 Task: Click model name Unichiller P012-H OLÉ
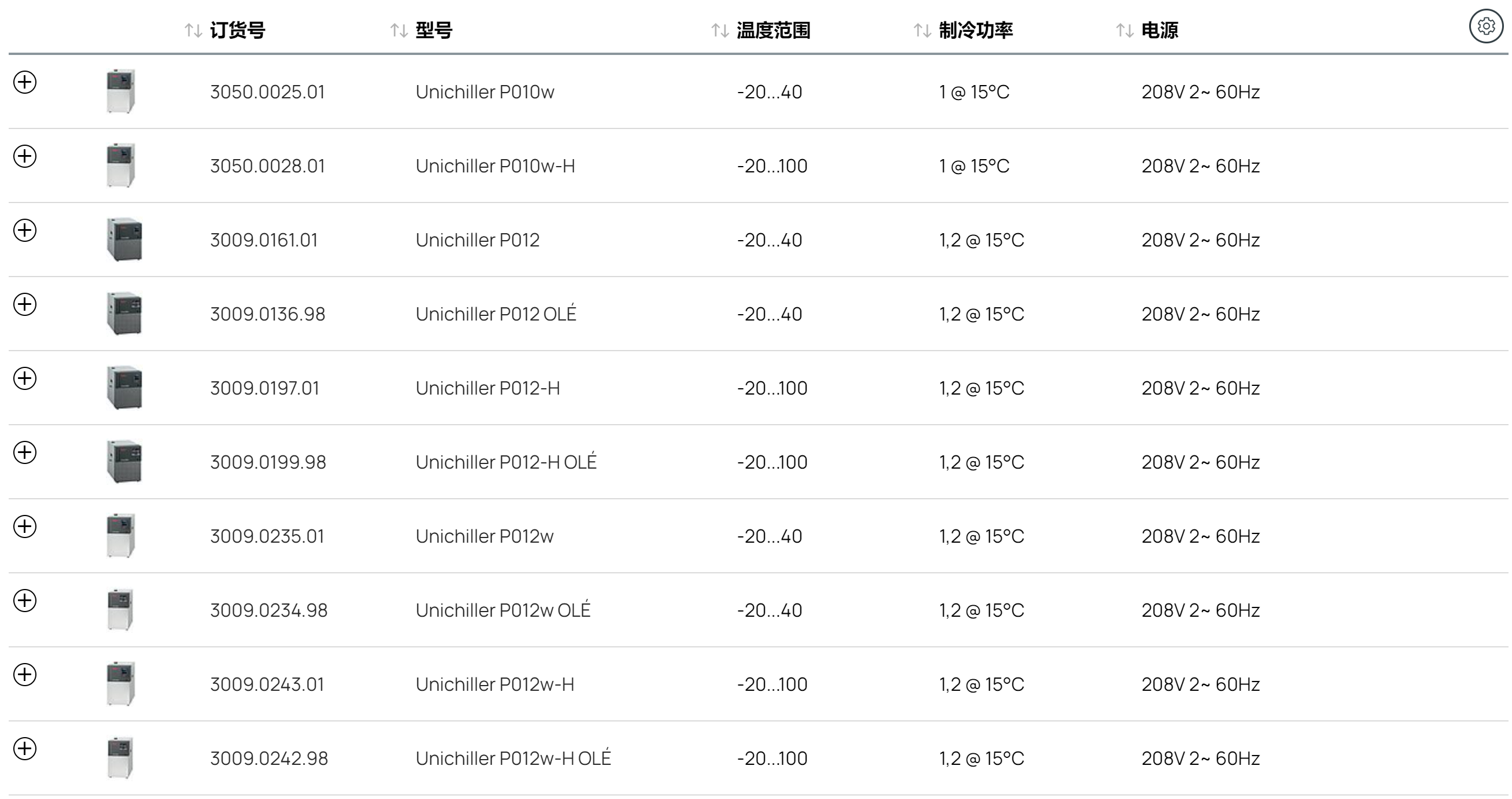pos(506,462)
